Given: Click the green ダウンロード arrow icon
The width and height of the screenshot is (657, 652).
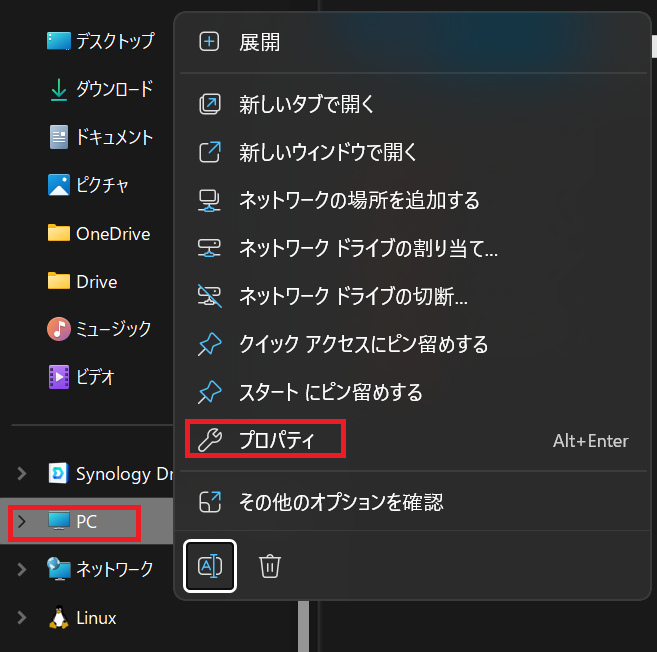Looking at the screenshot, I should coord(59,90).
